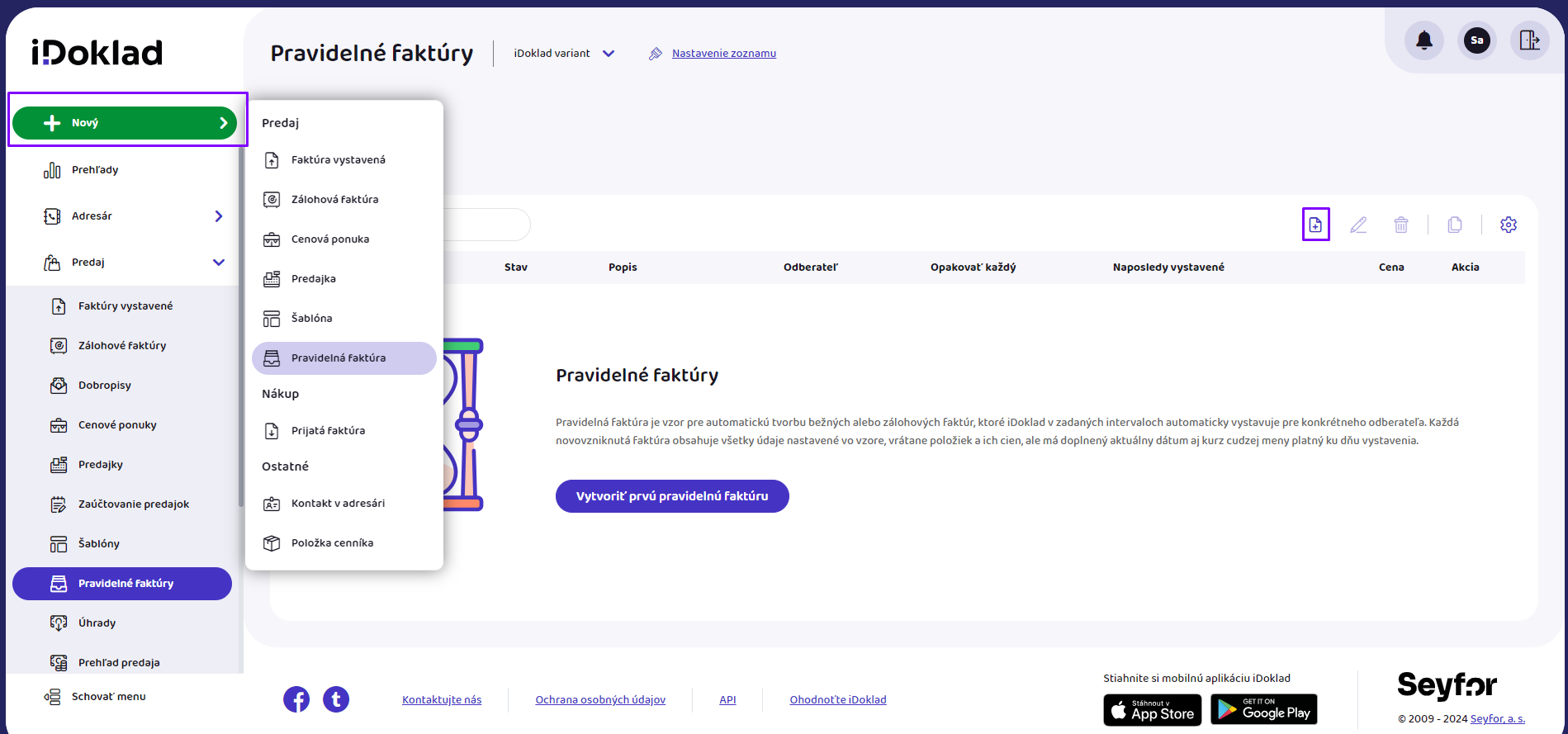Viewport: 1568px width, 734px height.
Task: Click the trash delete toolbar icon
Action: (1401, 225)
